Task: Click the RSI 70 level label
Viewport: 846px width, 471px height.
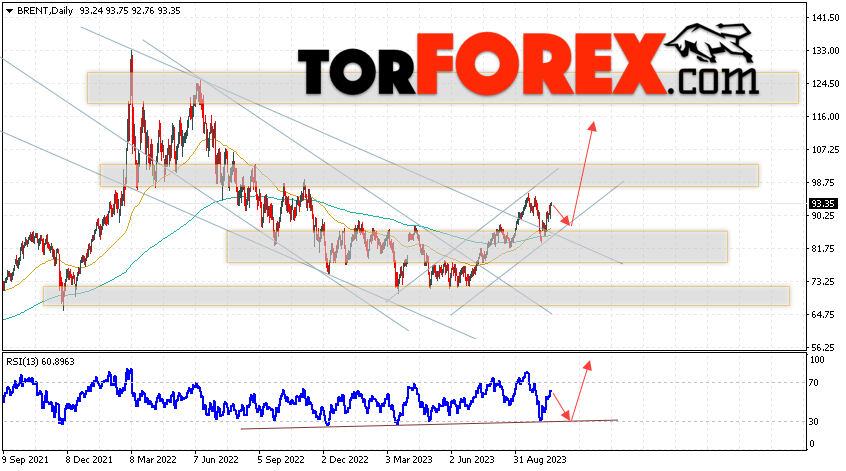Action: [x=814, y=383]
